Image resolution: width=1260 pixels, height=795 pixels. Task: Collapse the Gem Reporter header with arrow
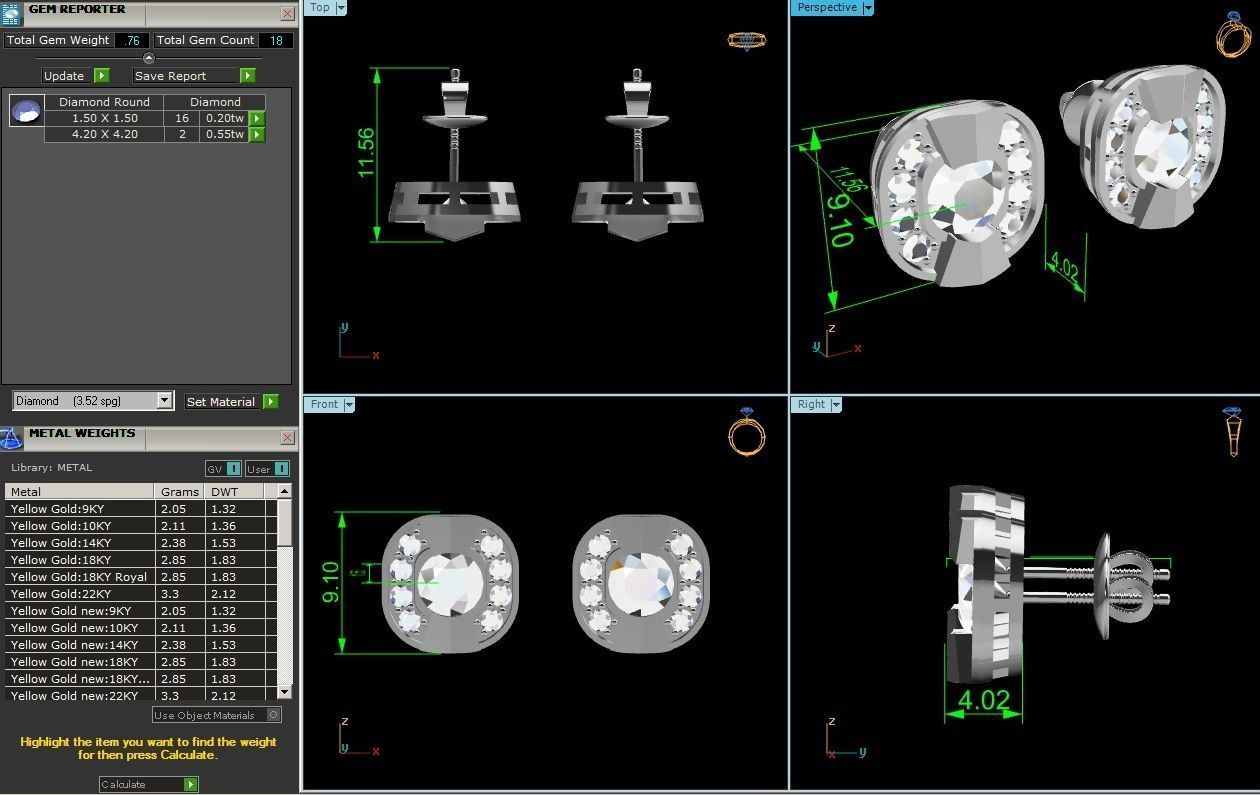[x=149, y=58]
